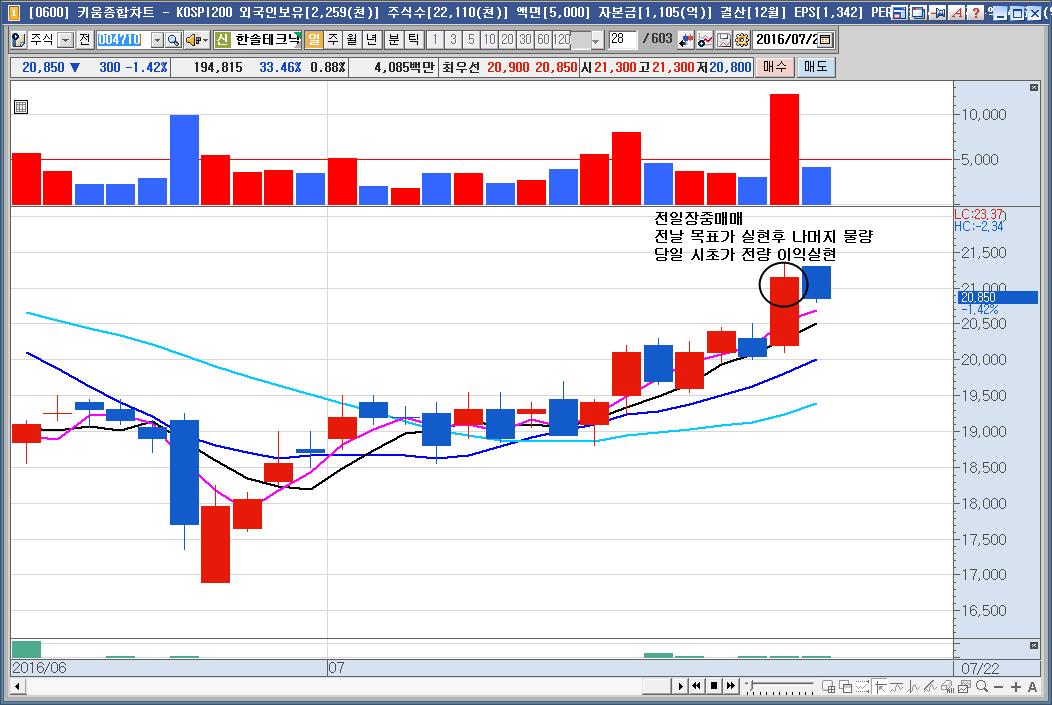Click the magnifier zoom icon at bottom
1052x705 pixels.
point(982,686)
